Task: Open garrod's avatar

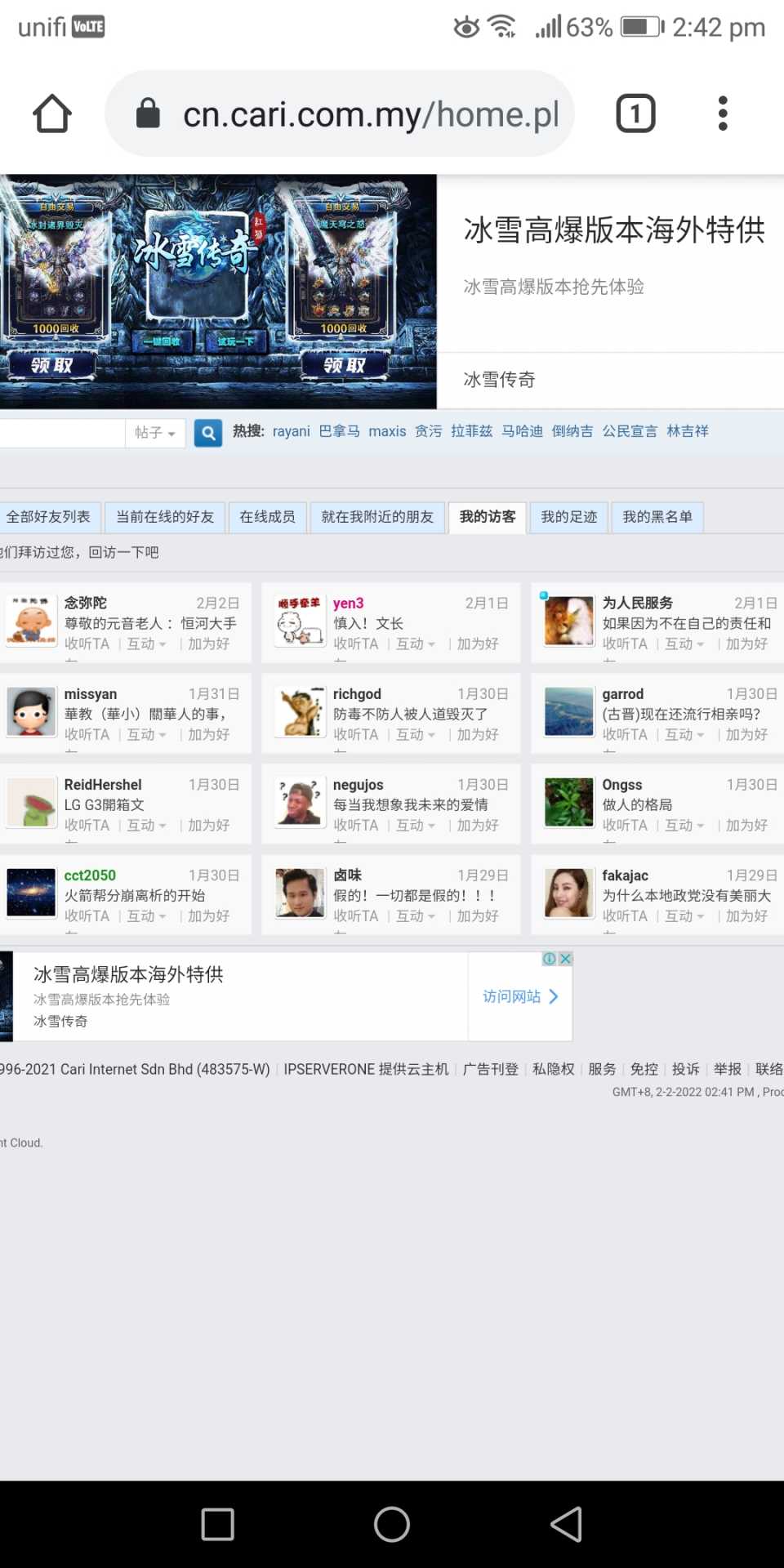Action: tap(569, 711)
